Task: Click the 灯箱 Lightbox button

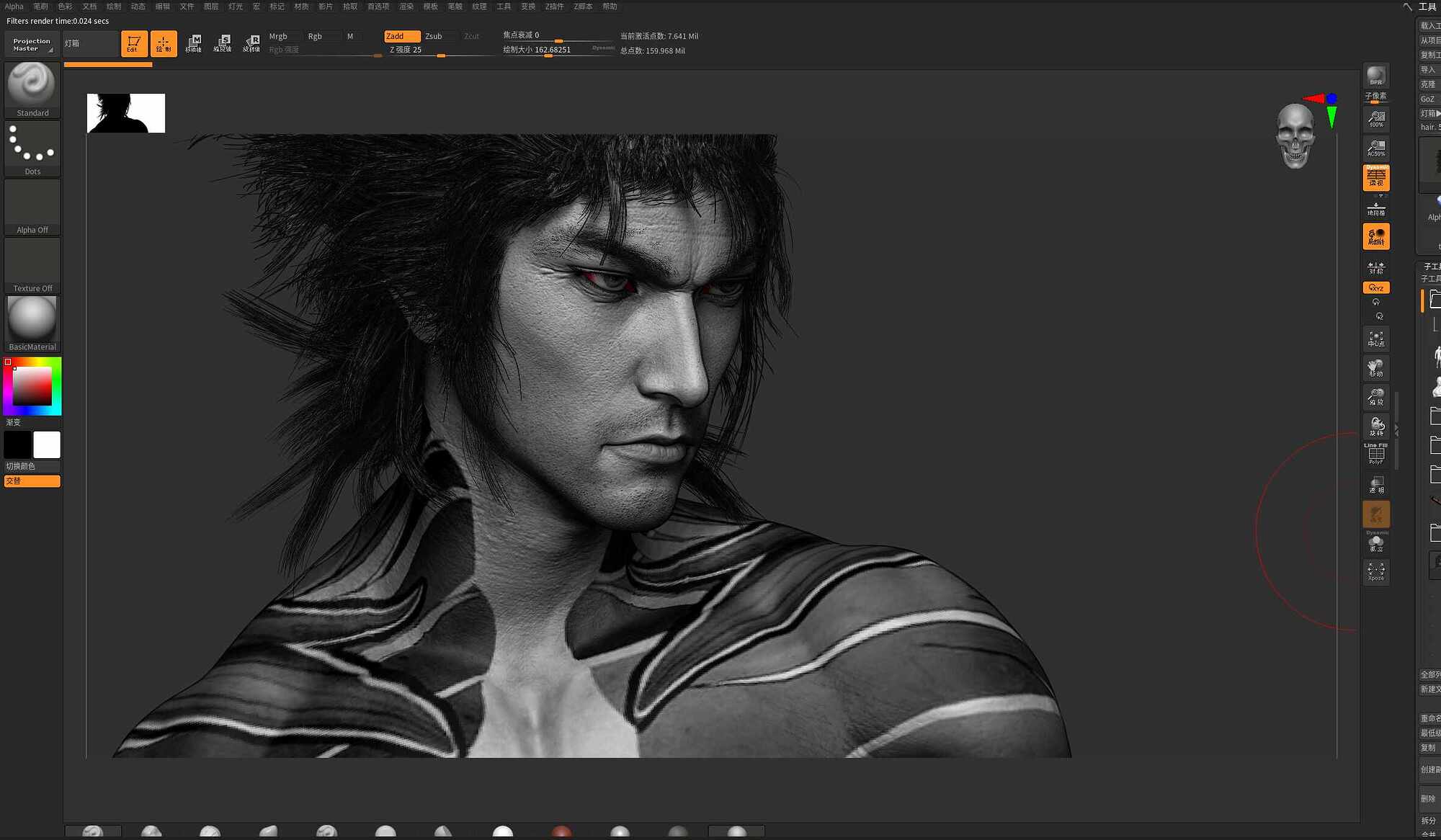Action: click(91, 43)
